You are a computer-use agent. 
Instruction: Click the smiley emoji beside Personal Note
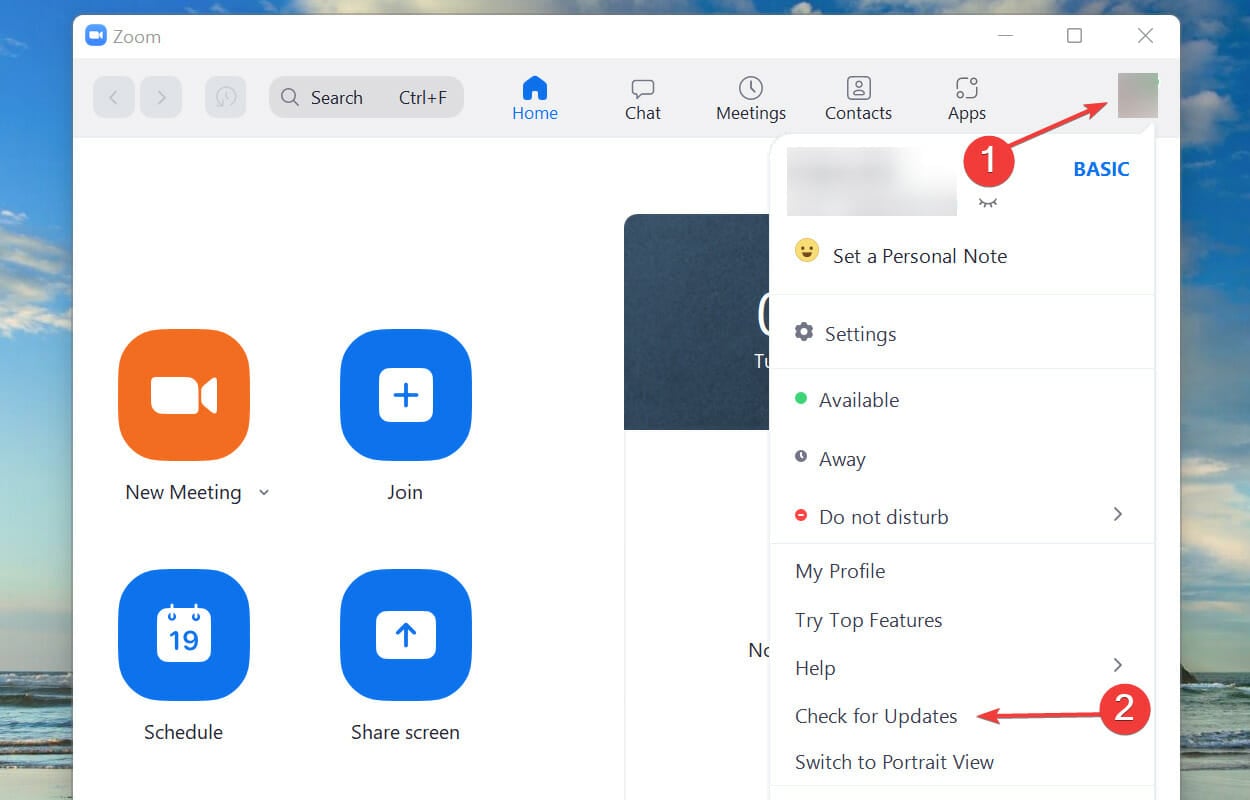[807, 250]
